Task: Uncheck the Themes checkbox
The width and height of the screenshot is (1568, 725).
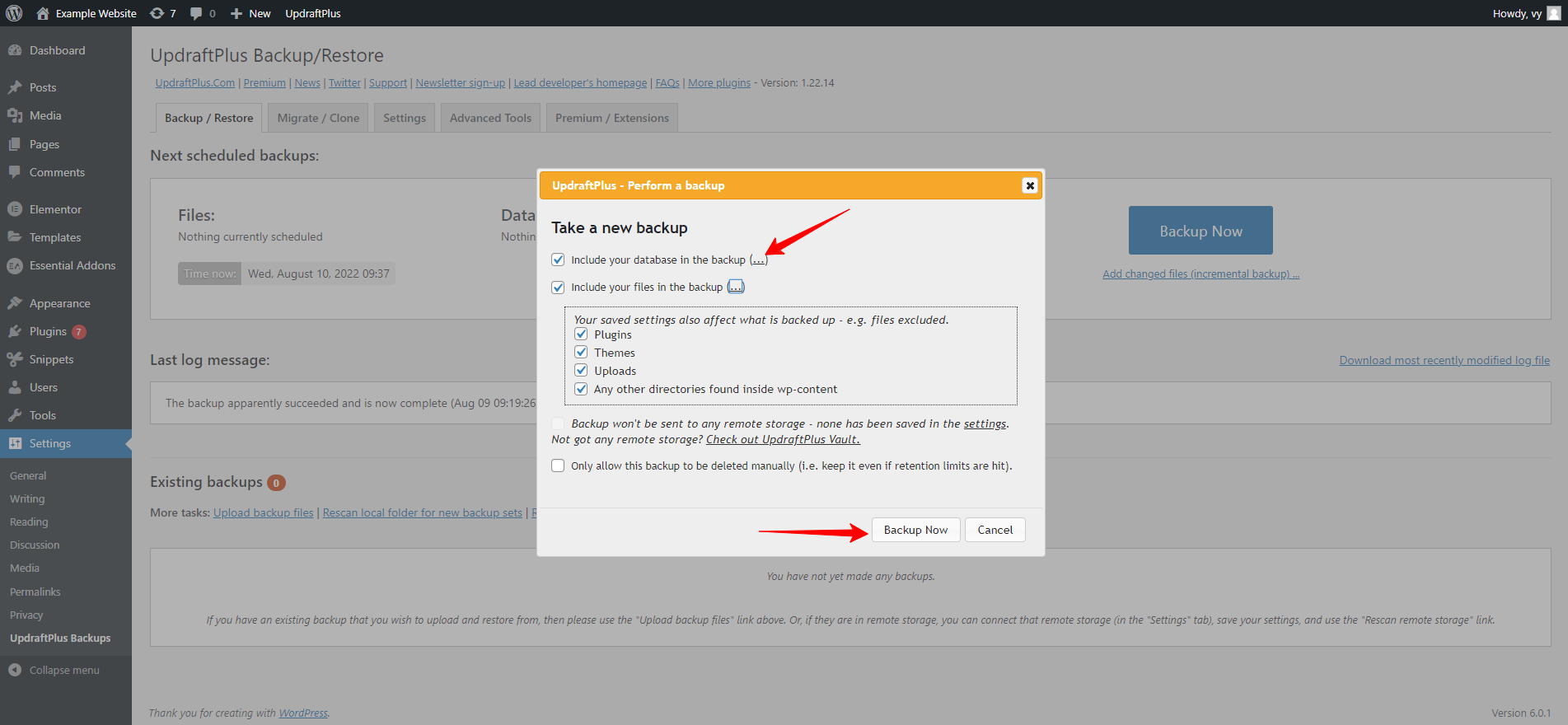Action: click(581, 353)
